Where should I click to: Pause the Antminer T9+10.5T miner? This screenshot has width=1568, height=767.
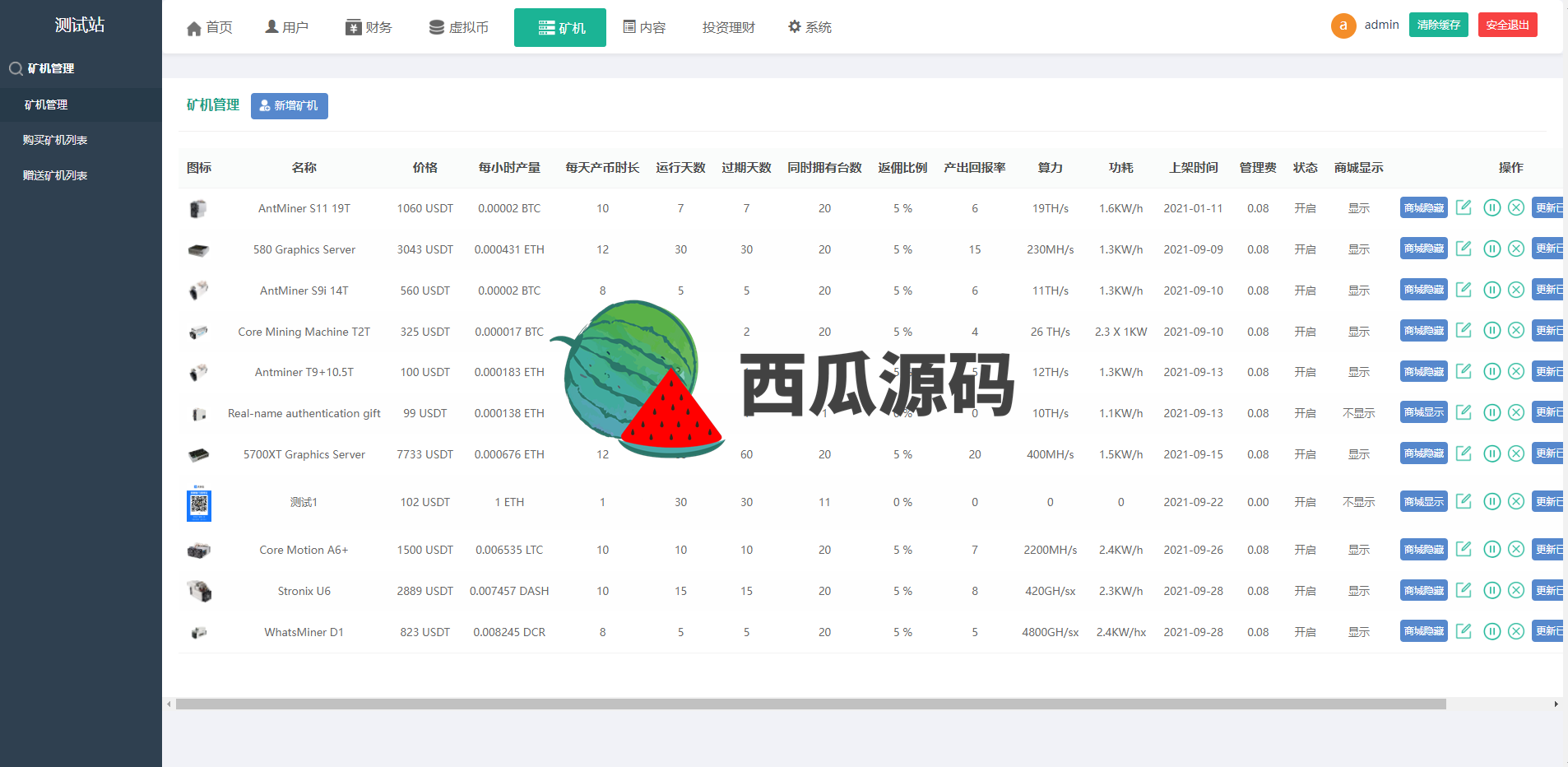[x=1492, y=371]
